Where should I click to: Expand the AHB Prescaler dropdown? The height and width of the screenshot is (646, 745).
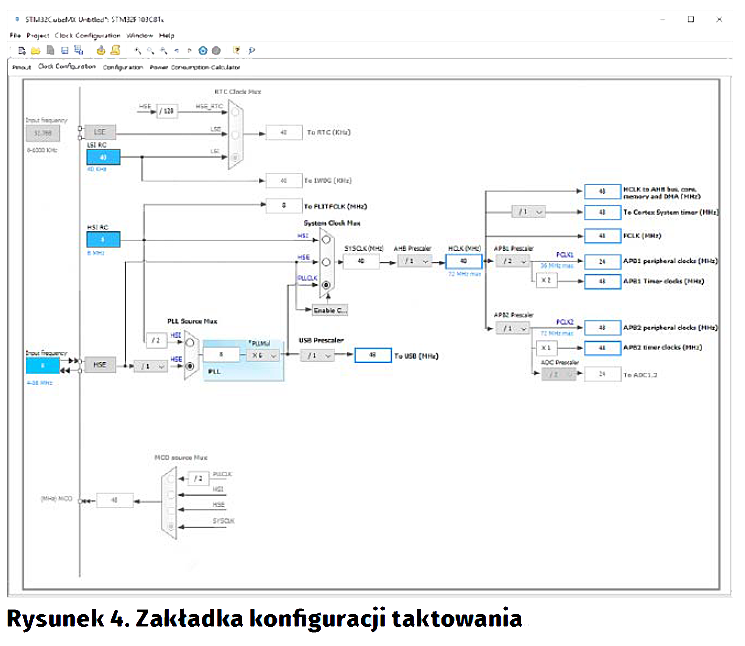(415, 261)
